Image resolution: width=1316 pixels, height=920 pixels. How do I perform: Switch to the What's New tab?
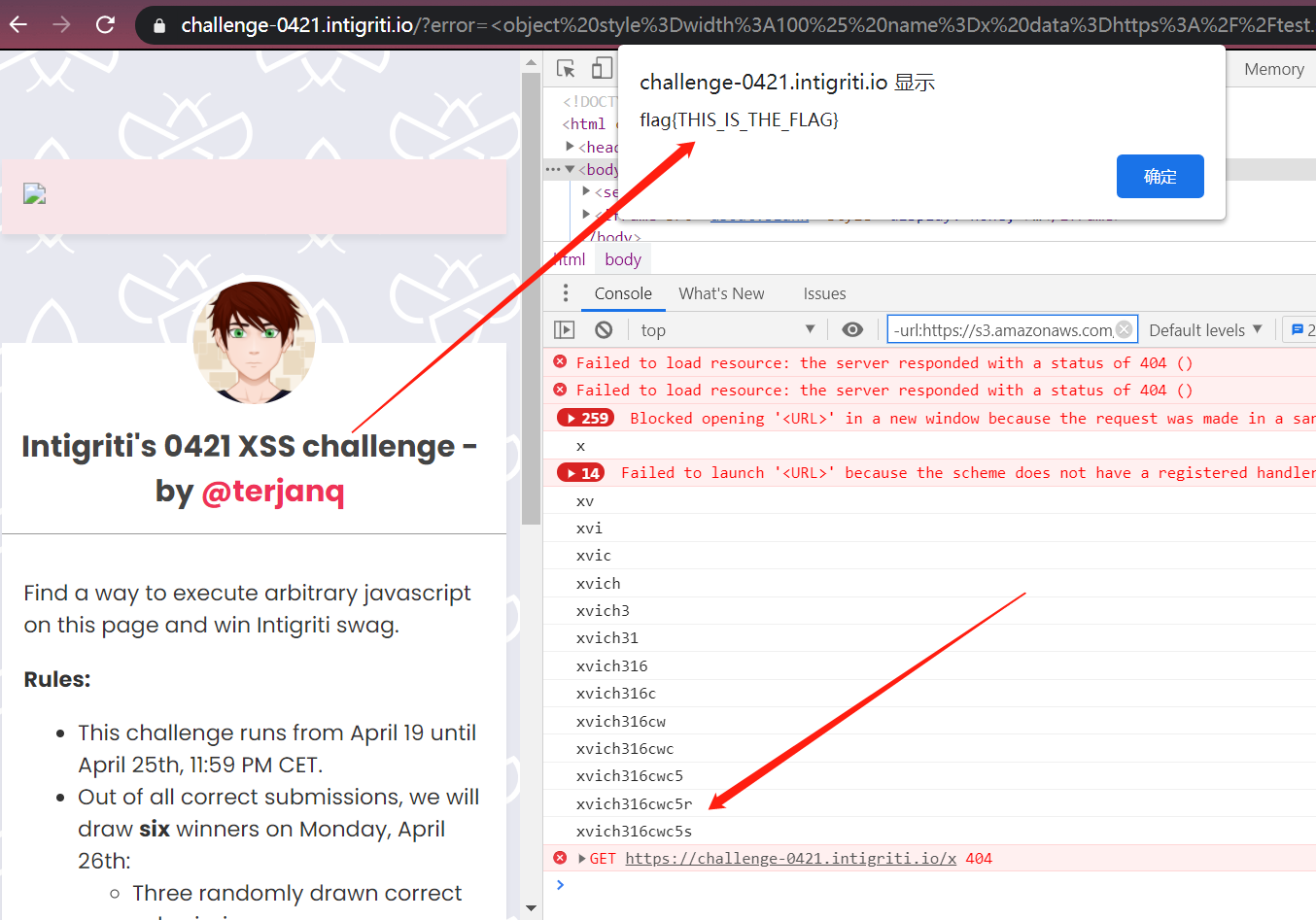coord(721,293)
